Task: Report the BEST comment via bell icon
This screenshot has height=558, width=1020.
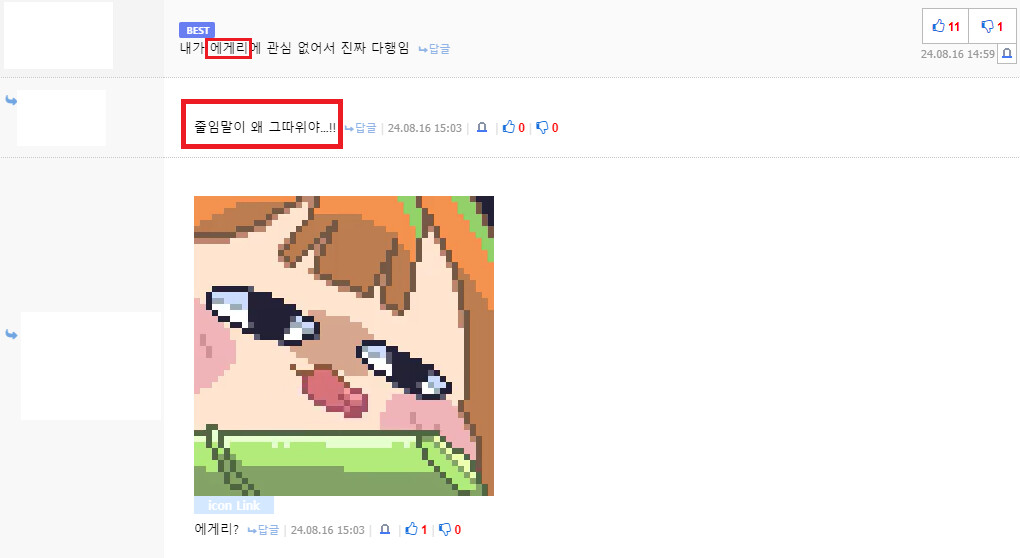Action: (1006, 53)
